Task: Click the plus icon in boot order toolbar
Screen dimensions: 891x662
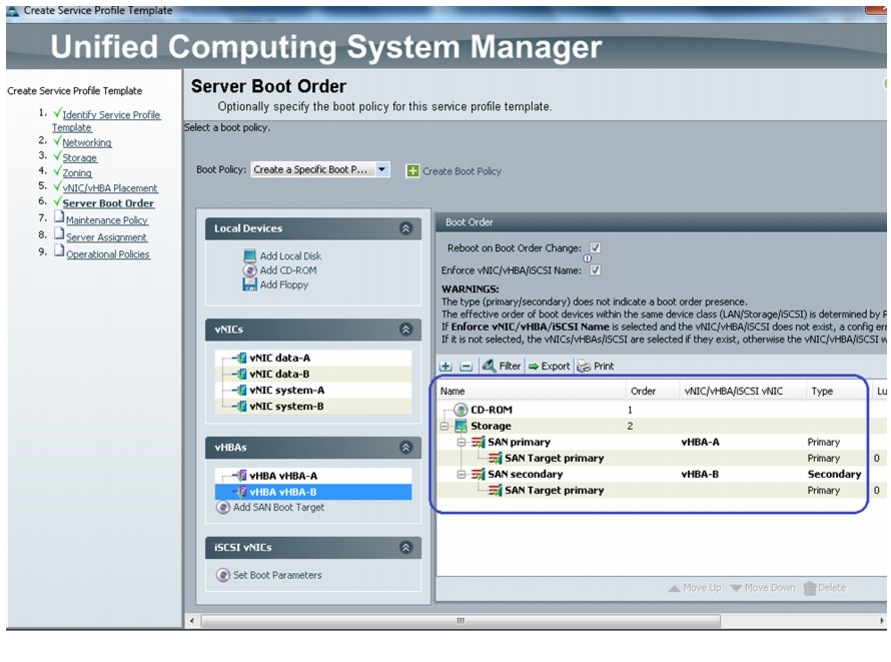Action: click(x=446, y=367)
